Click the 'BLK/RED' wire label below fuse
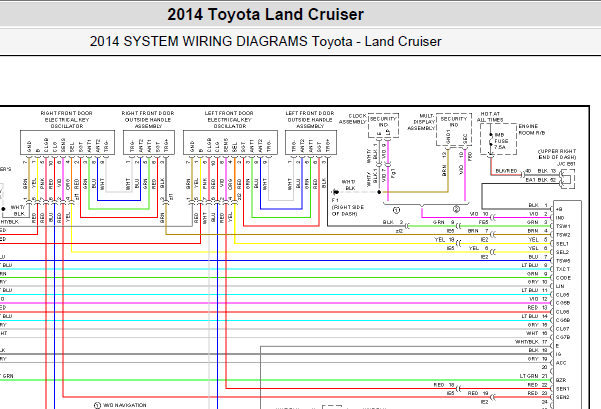The width and height of the screenshot is (601, 409). pyautogui.click(x=506, y=171)
